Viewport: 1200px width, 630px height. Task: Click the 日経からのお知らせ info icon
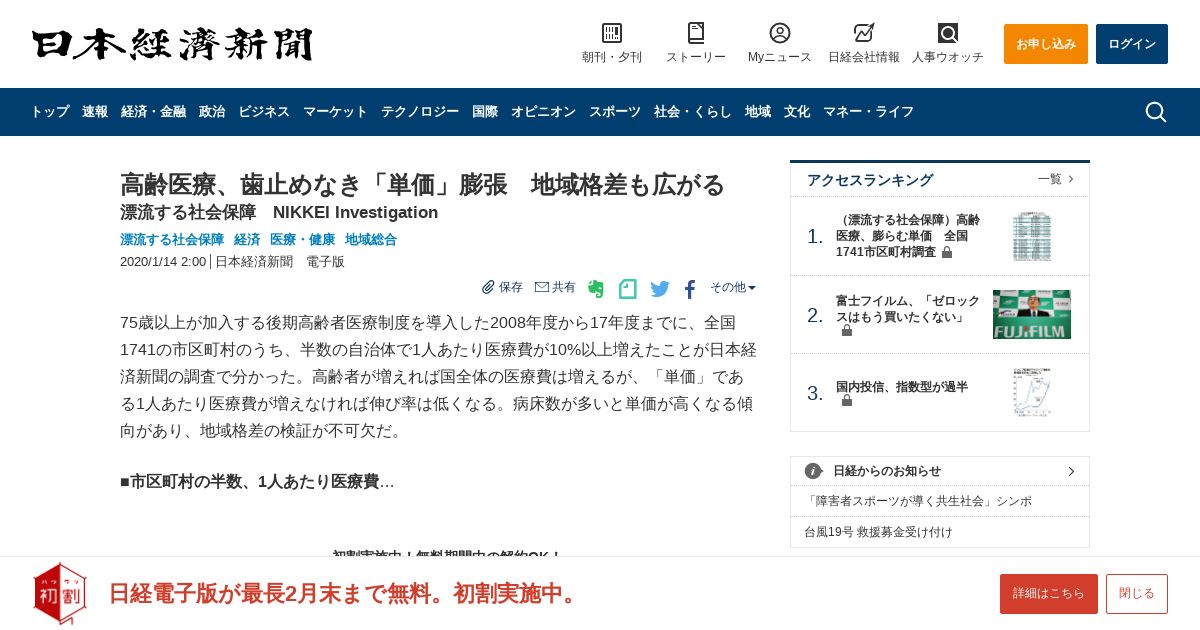(x=813, y=471)
